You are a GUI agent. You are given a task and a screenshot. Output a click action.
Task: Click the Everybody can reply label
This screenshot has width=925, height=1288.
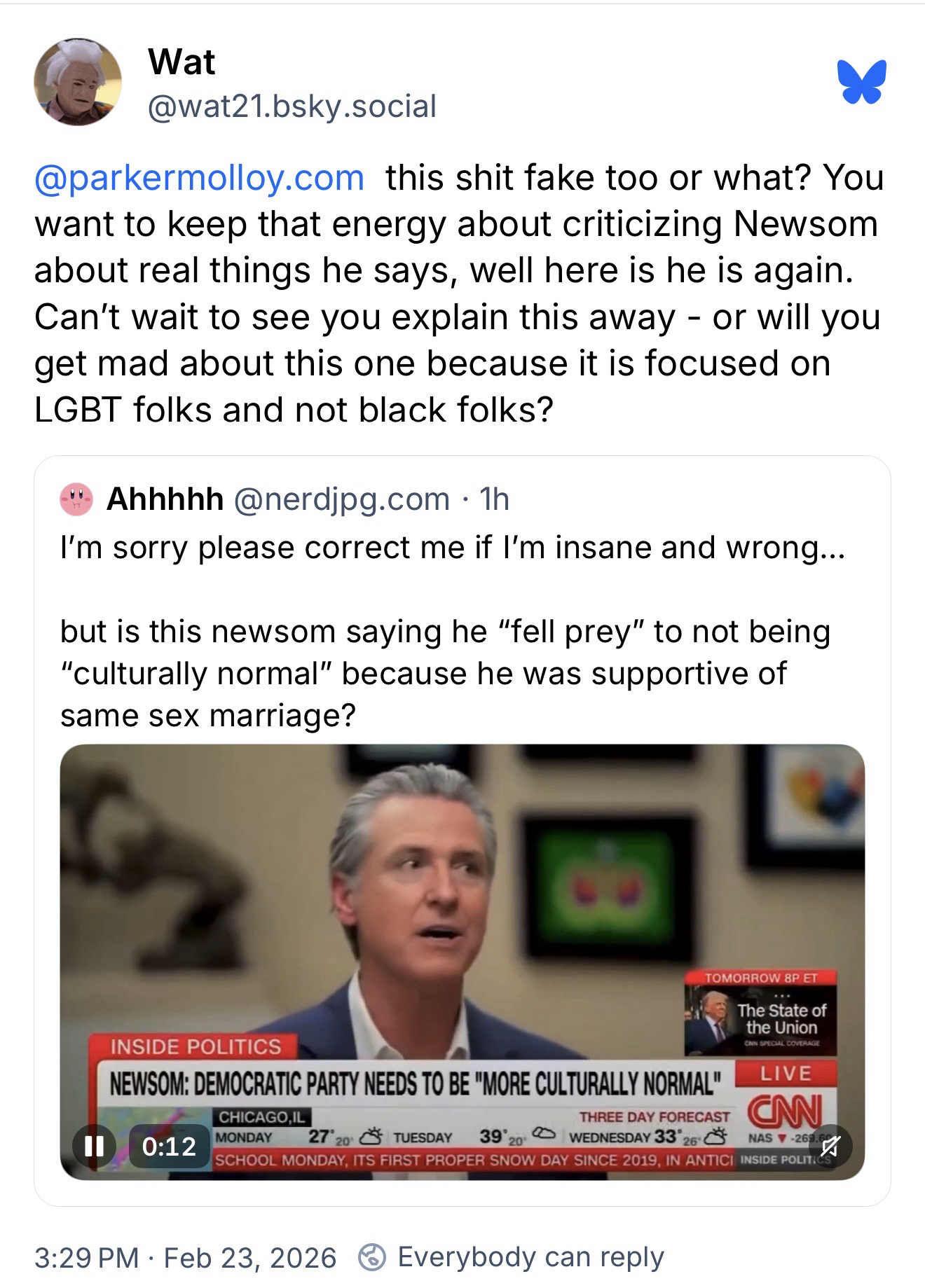[x=530, y=1257]
